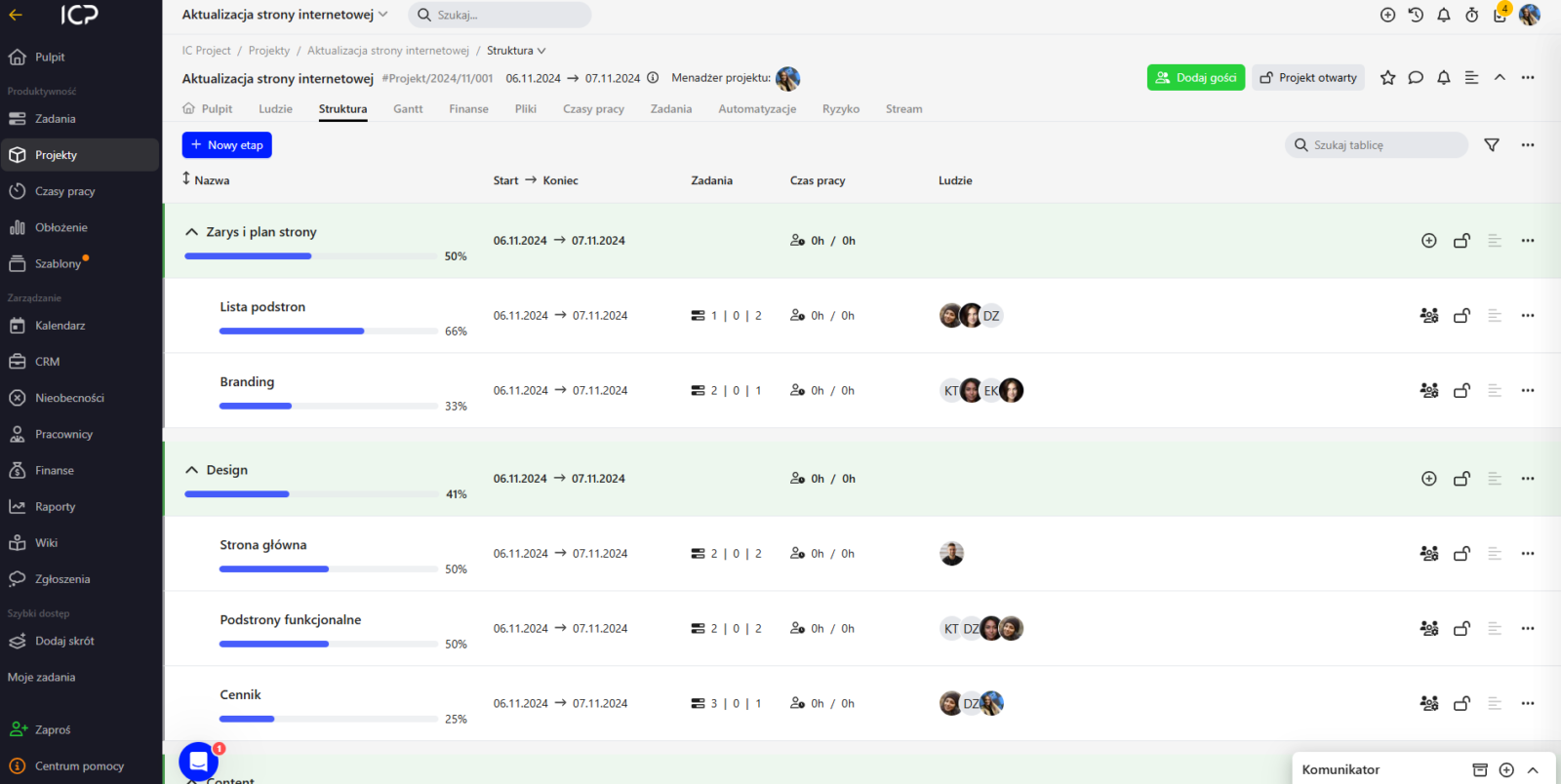
Task: Star this project as favorite
Action: click(x=1387, y=78)
